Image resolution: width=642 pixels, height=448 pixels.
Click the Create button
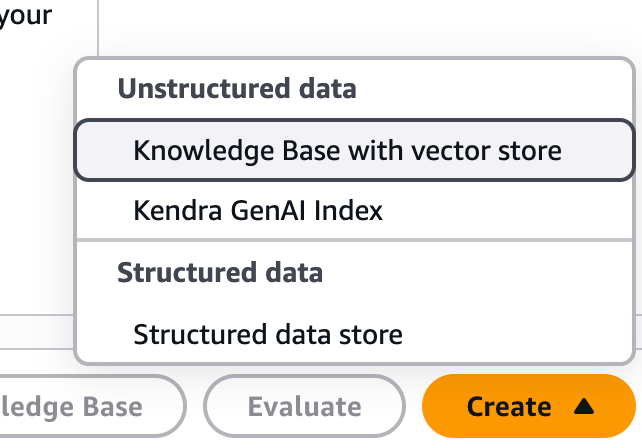coord(509,407)
